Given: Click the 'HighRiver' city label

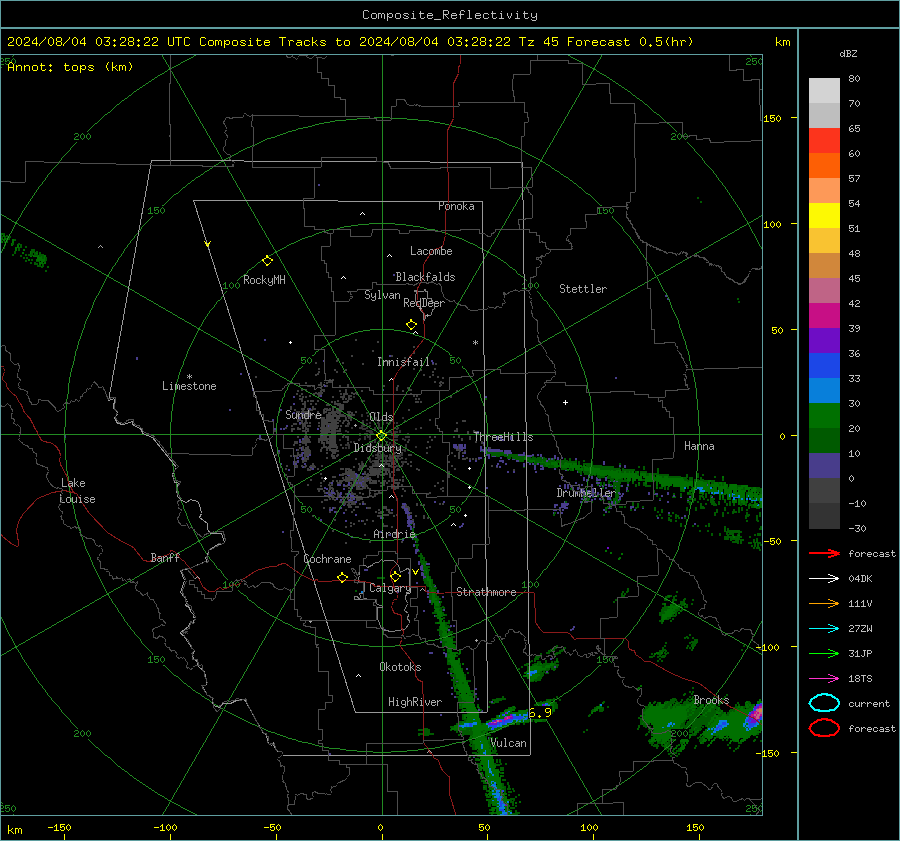Looking at the screenshot, I should (415, 702).
